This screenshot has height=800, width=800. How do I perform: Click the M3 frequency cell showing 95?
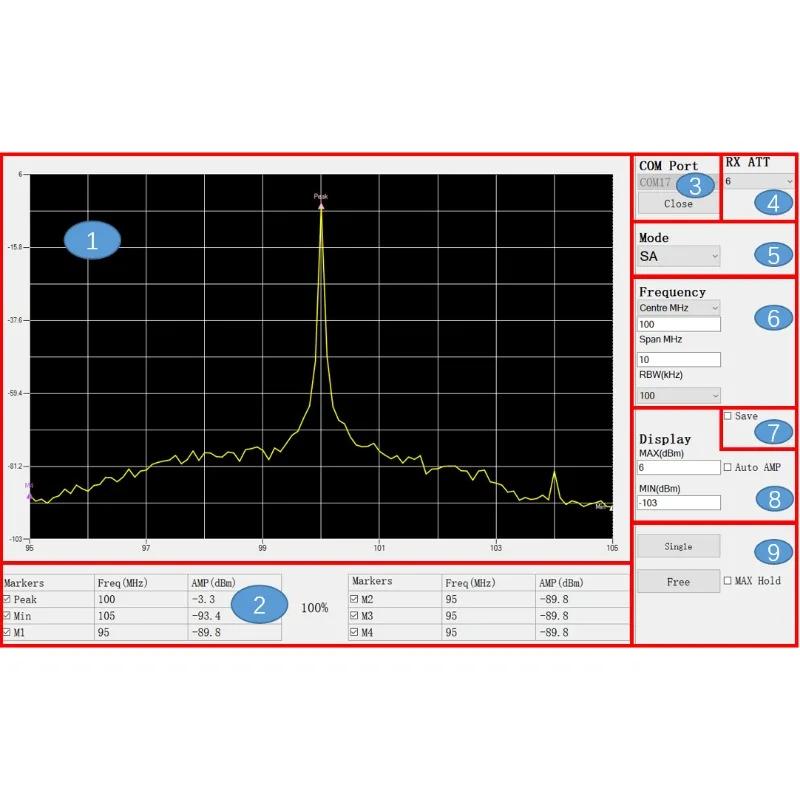point(489,616)
